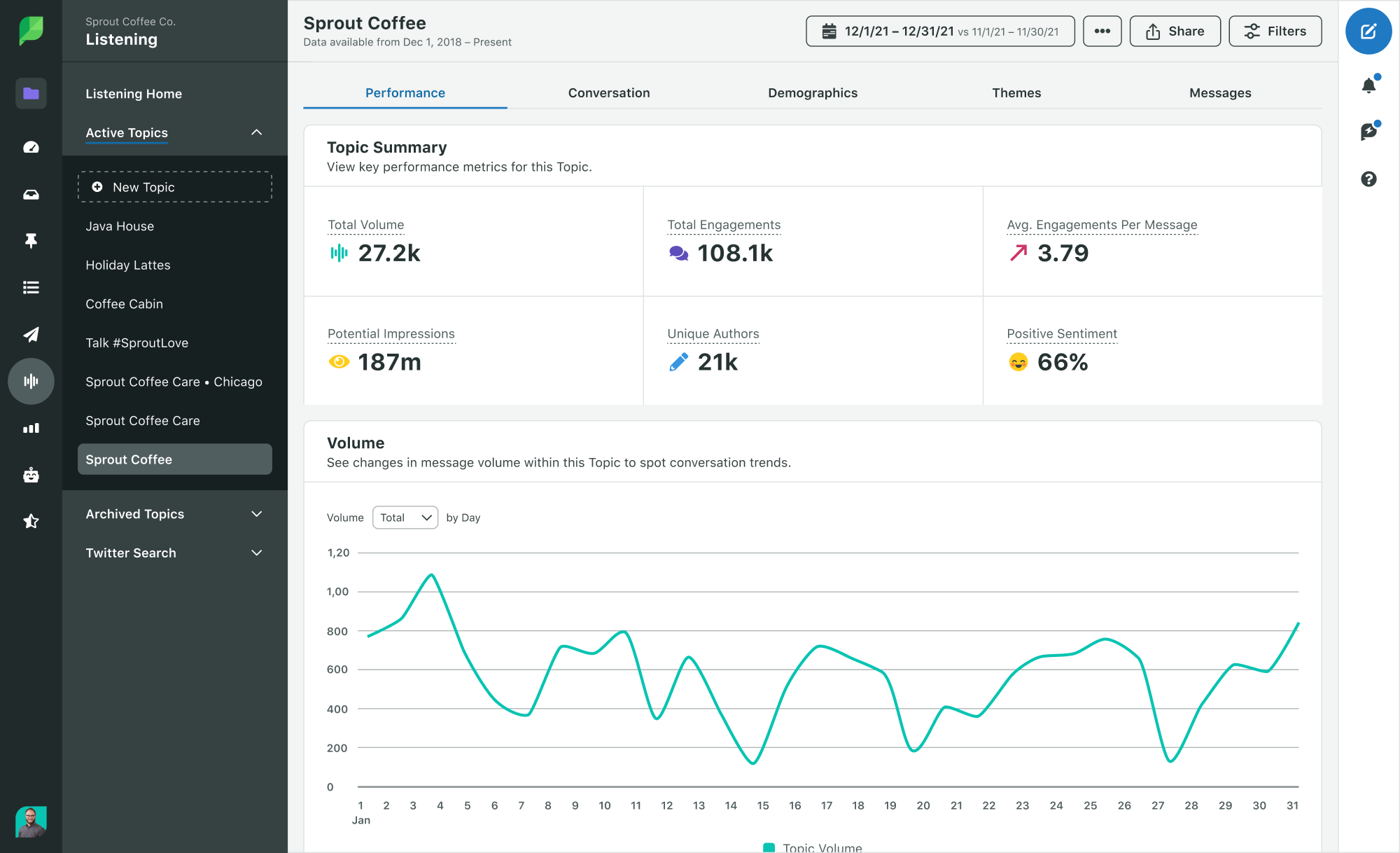Click the Share button
Screen dimensions: 1400x853
pyautogui.click(x=1176, y=31)
